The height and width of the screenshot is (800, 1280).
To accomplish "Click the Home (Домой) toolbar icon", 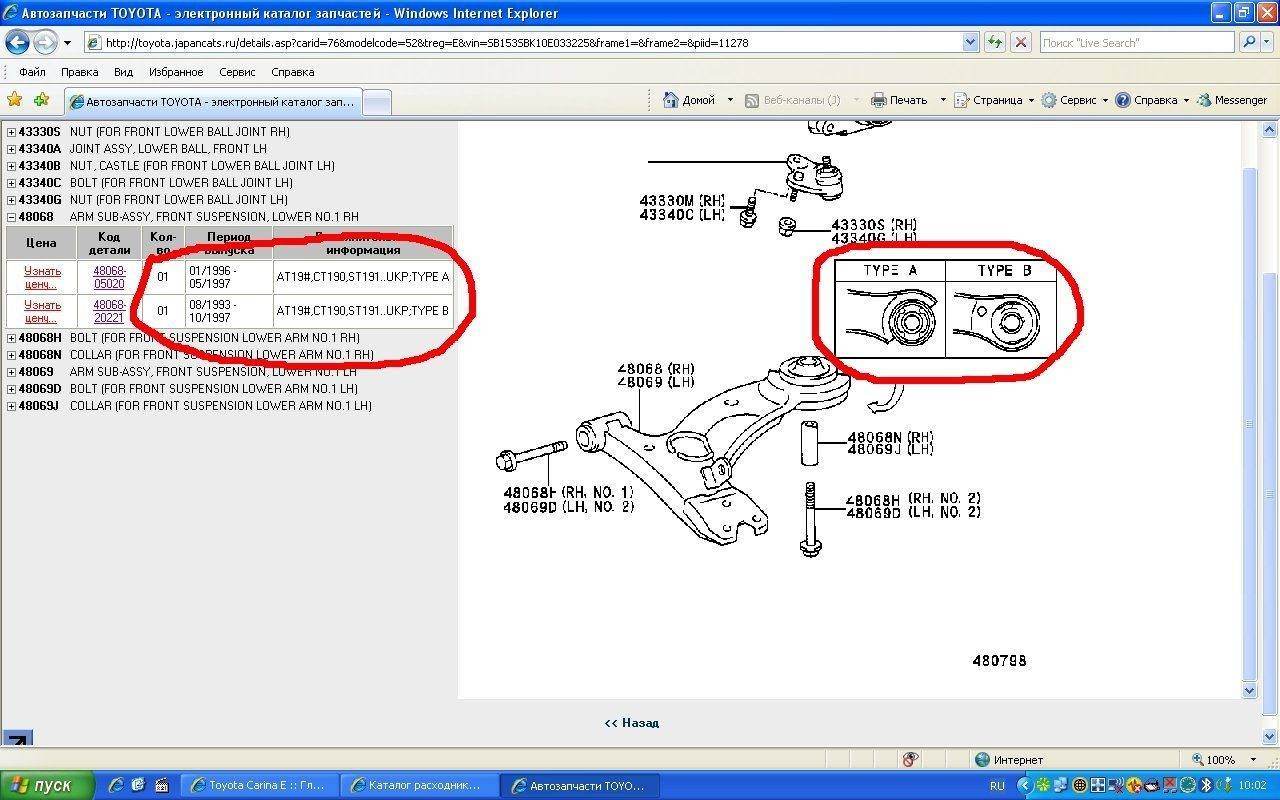I will tap(672, 100).
